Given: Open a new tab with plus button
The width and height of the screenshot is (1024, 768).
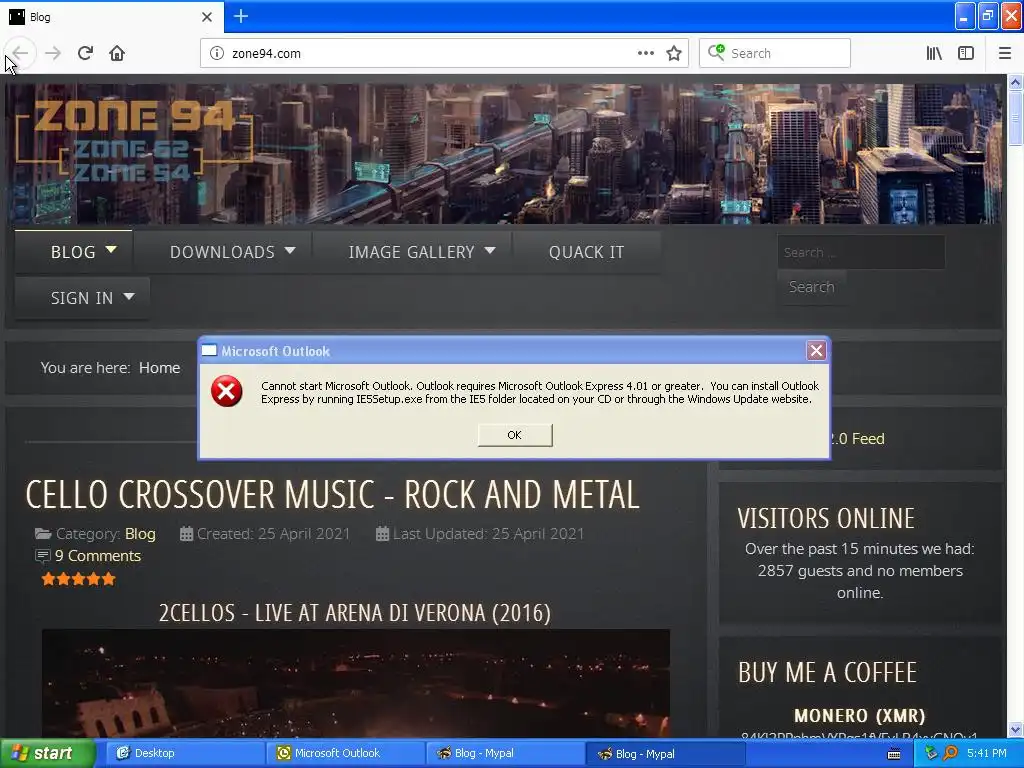Looking at the screenshot, I should point(241,16).
